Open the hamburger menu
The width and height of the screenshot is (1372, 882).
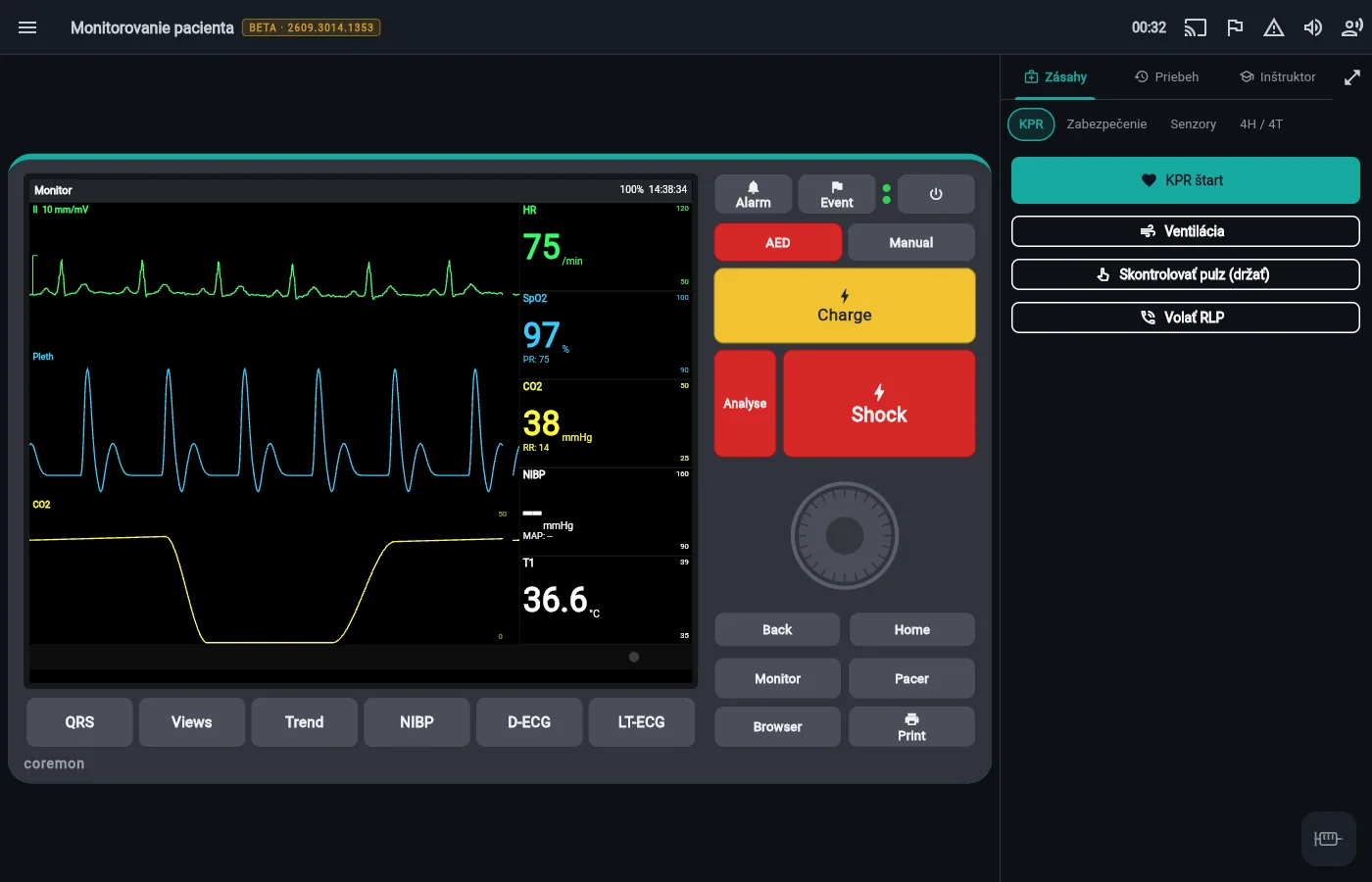tap(27, 27)
